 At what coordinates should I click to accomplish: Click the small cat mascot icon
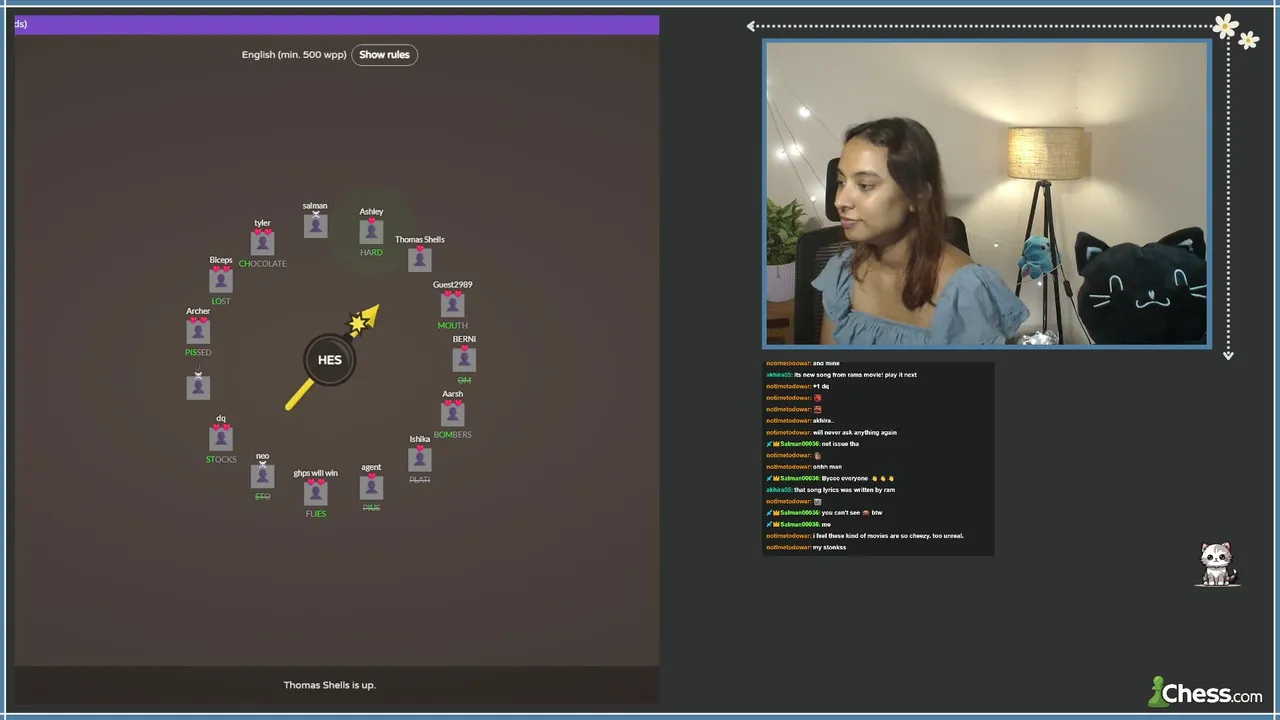(x=1217, y=565)
